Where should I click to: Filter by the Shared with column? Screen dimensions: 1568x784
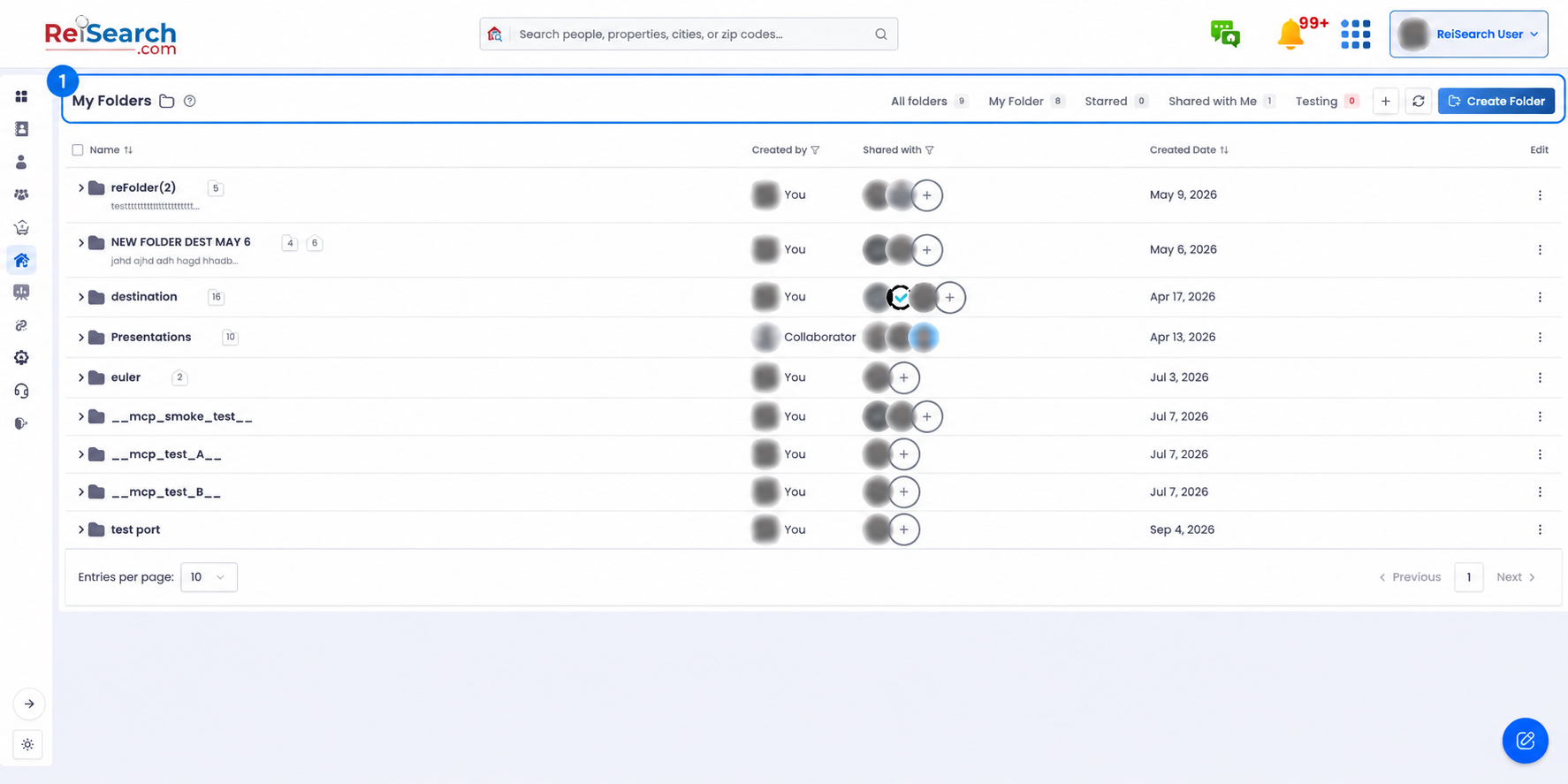tap(929, 150)
